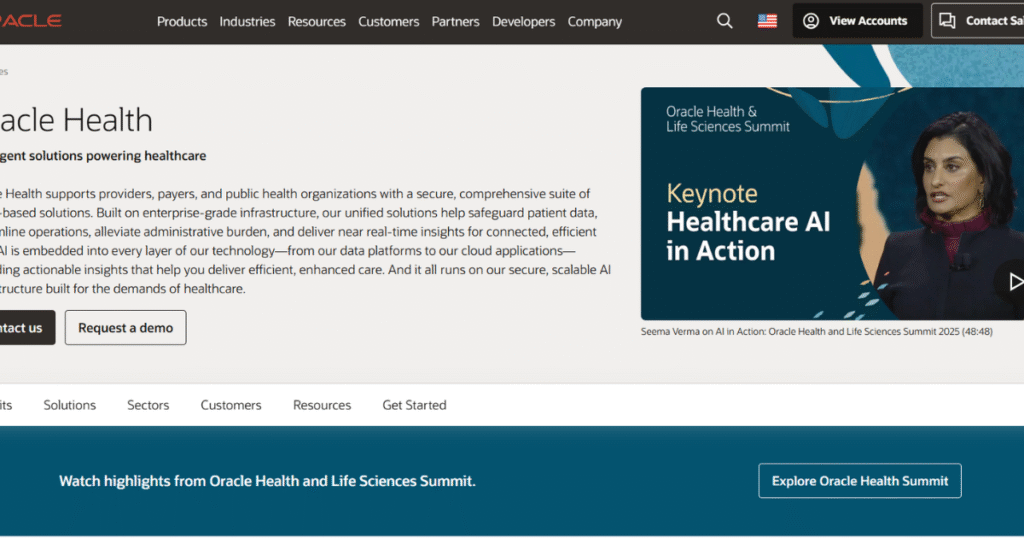Viewport: 1024px width, 538px height.
Task: Click the View Accounts button
Action: (857, 21)
